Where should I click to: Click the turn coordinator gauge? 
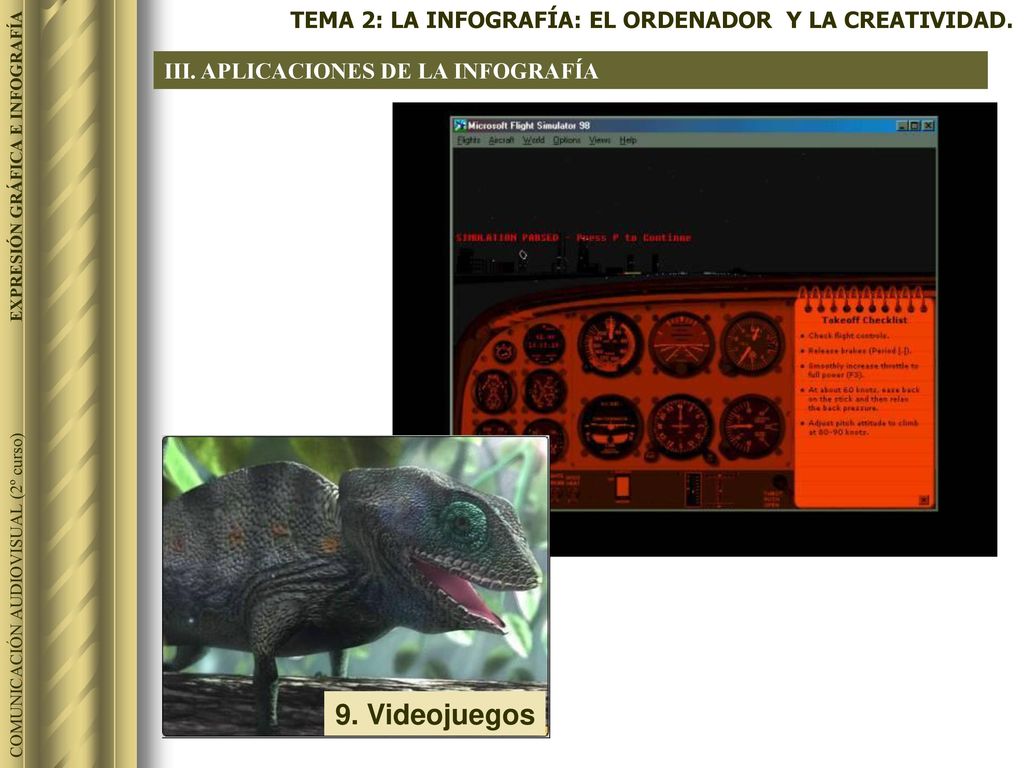coord(609,426)
